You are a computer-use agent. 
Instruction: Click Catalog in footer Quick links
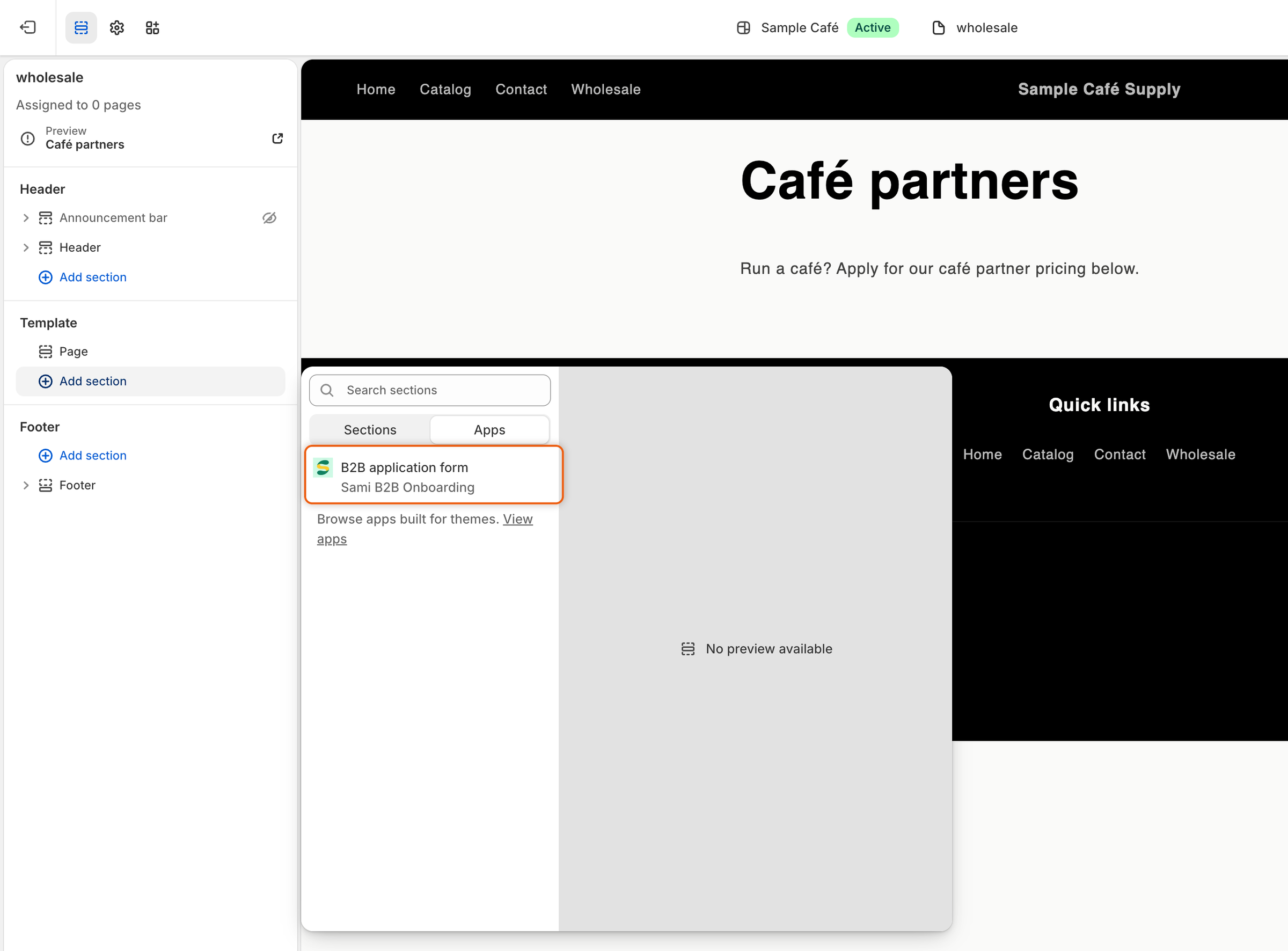click(1048, 454)
